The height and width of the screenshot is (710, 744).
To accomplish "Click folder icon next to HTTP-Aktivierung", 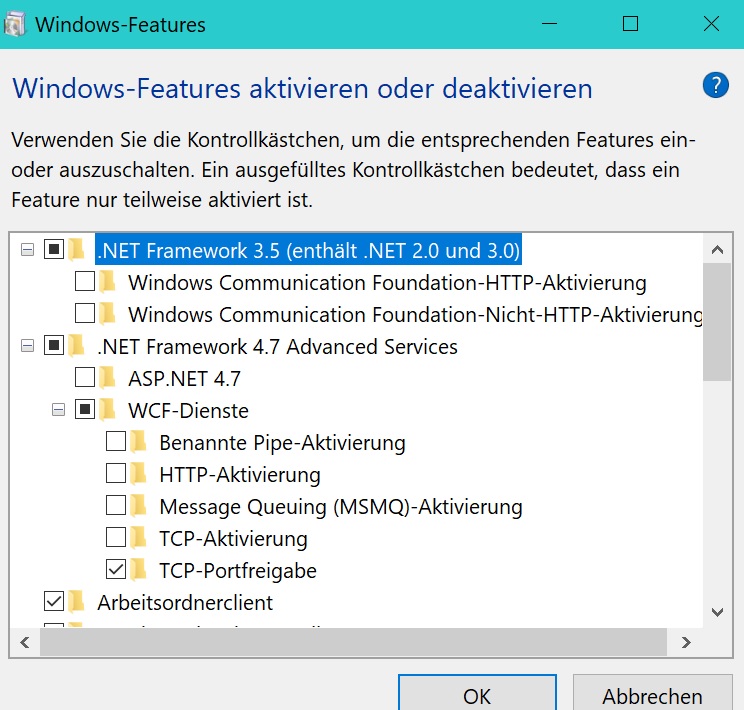I will point(139,474).
